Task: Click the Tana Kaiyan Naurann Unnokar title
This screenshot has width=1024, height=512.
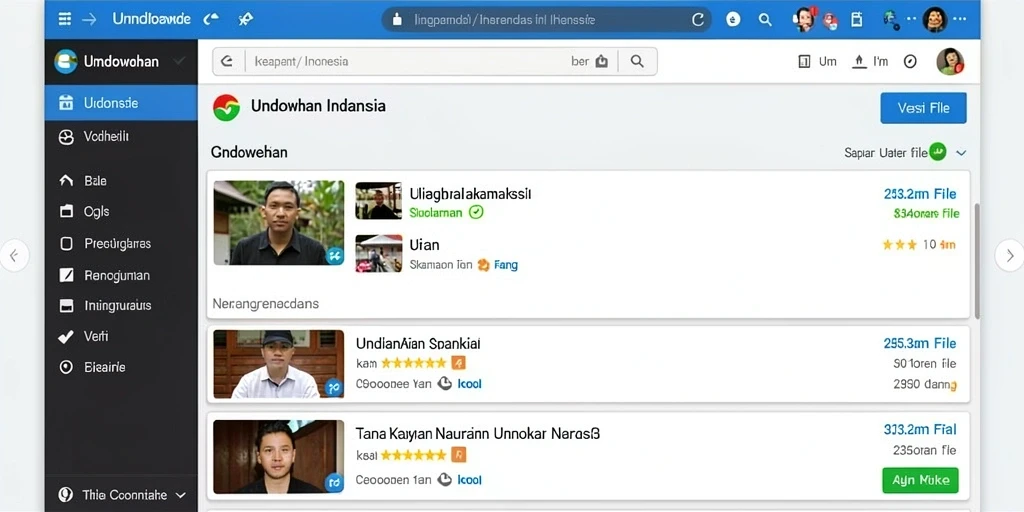Action: pos(478,433)
